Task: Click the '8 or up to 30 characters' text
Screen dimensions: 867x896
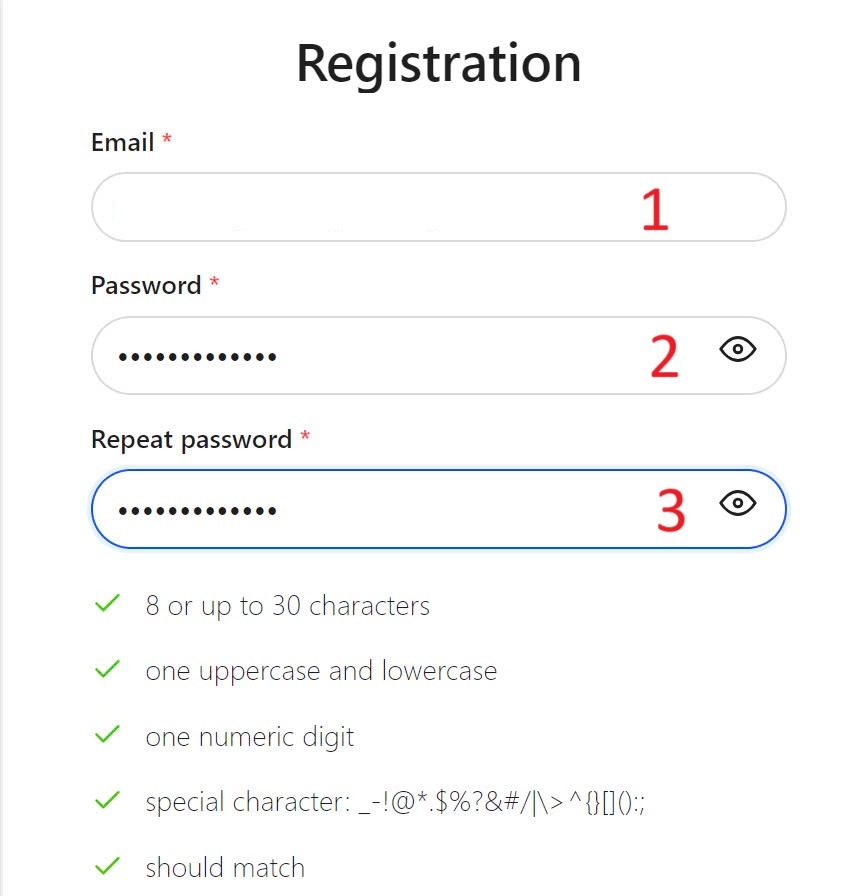Action: 288,606
